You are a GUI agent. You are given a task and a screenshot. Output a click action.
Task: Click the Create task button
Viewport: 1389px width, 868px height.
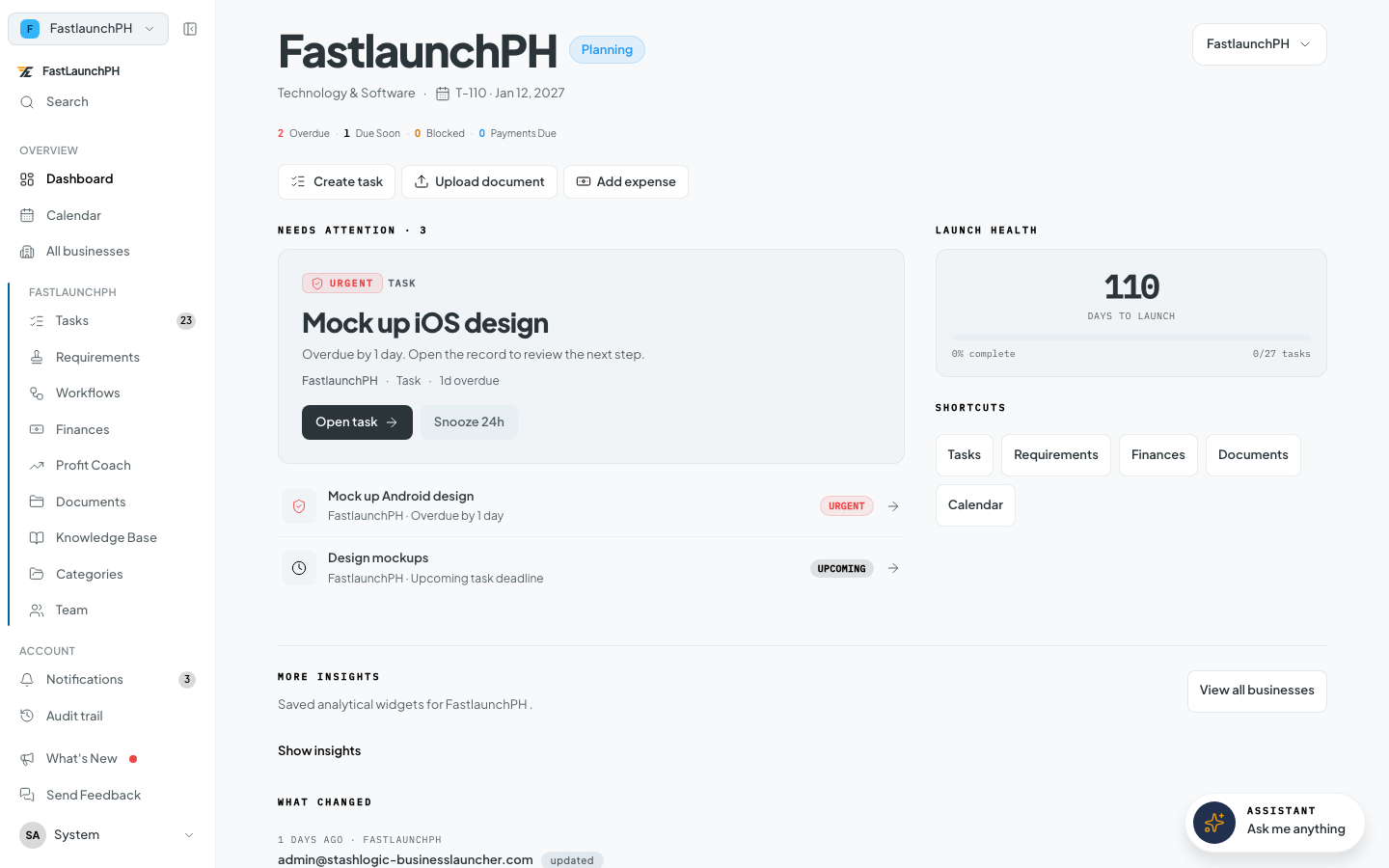pyautogui.click(x=337, y=181)
